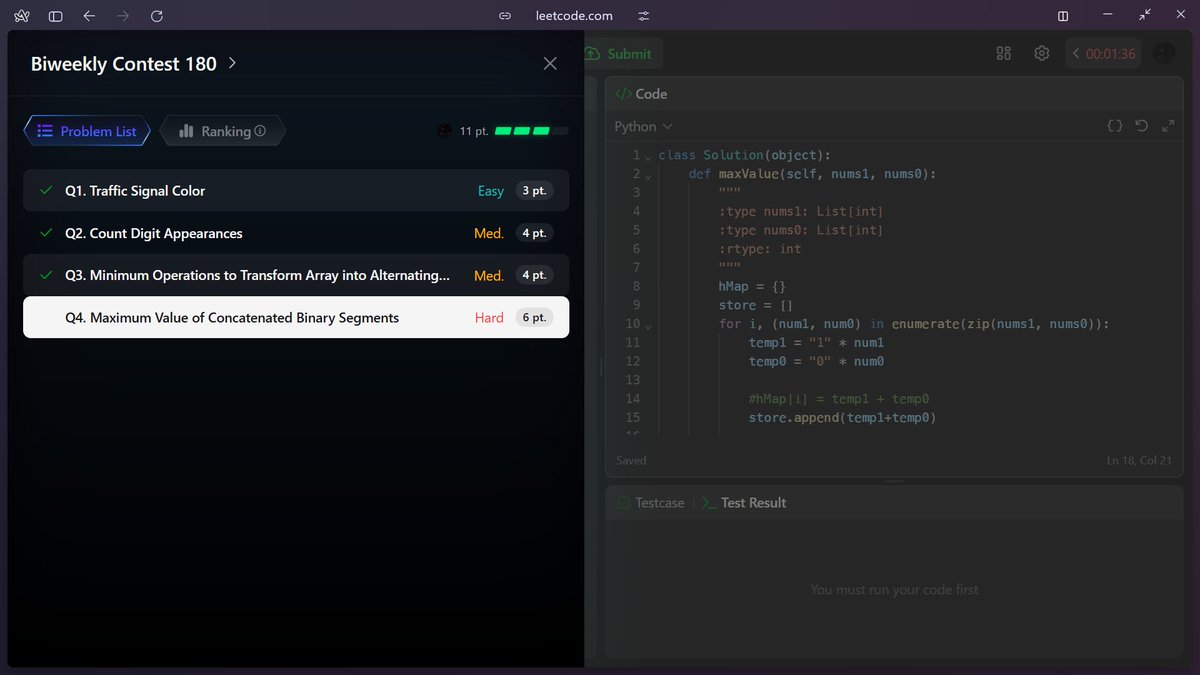Image resolution: width=1200 pixels, height=675 pixels.
Task: Click the 4 pt. badge on Q3
Action: coord(534,275)
